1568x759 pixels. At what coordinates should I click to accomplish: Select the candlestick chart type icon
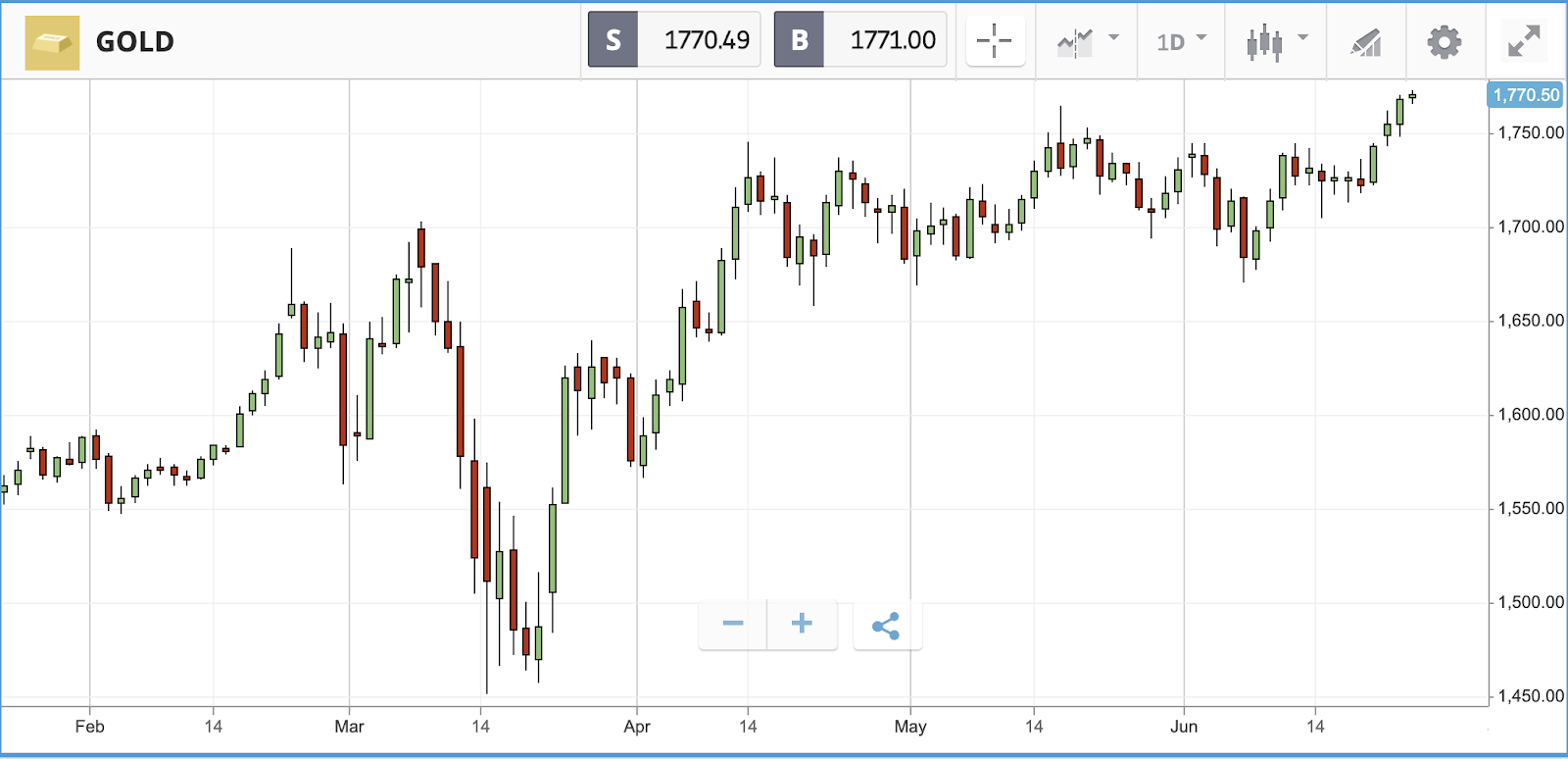point(1264,42)
